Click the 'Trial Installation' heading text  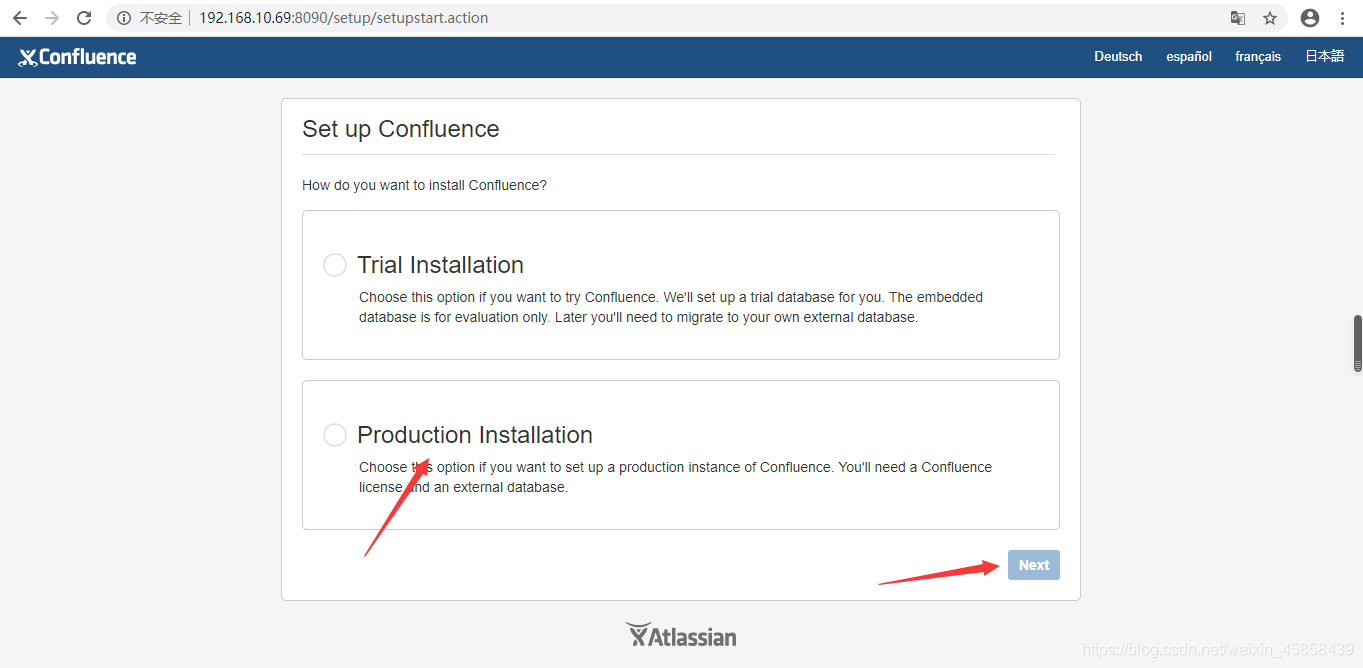[x=441, y=265]
